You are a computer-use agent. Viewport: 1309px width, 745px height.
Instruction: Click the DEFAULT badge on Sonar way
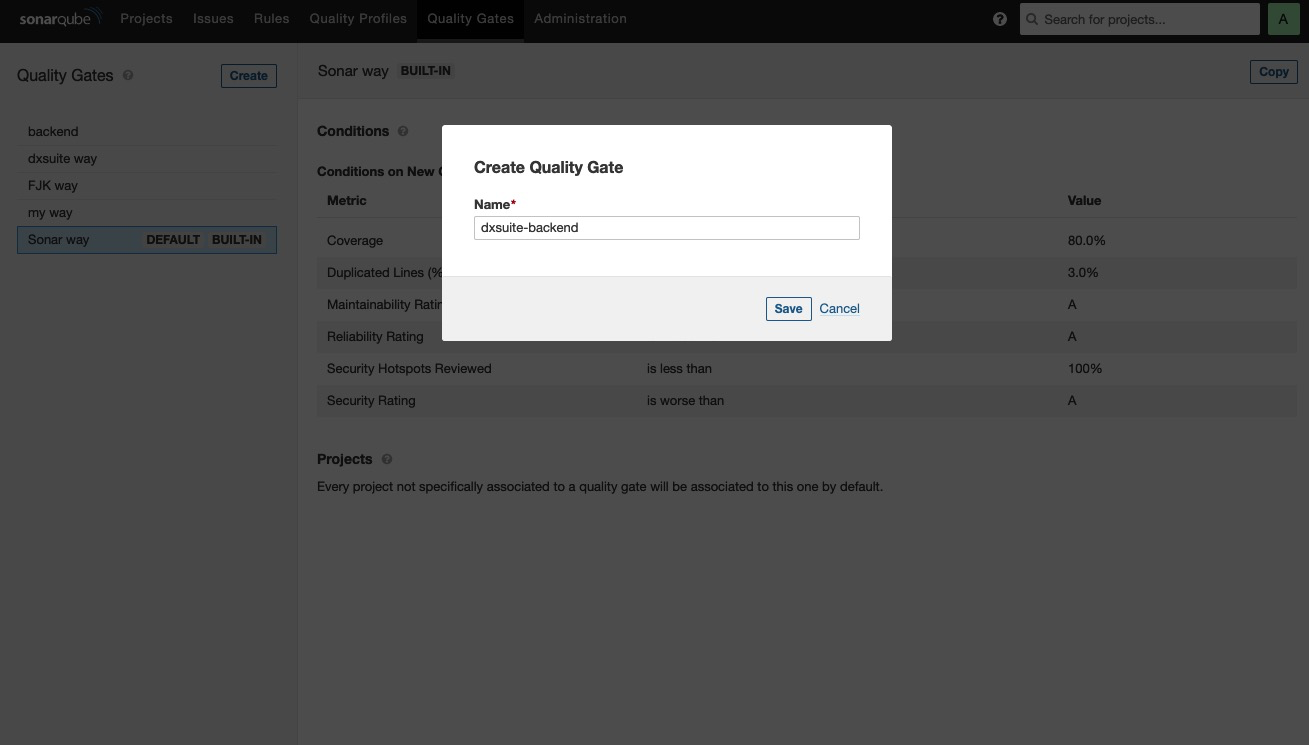[x=173, y=240]
